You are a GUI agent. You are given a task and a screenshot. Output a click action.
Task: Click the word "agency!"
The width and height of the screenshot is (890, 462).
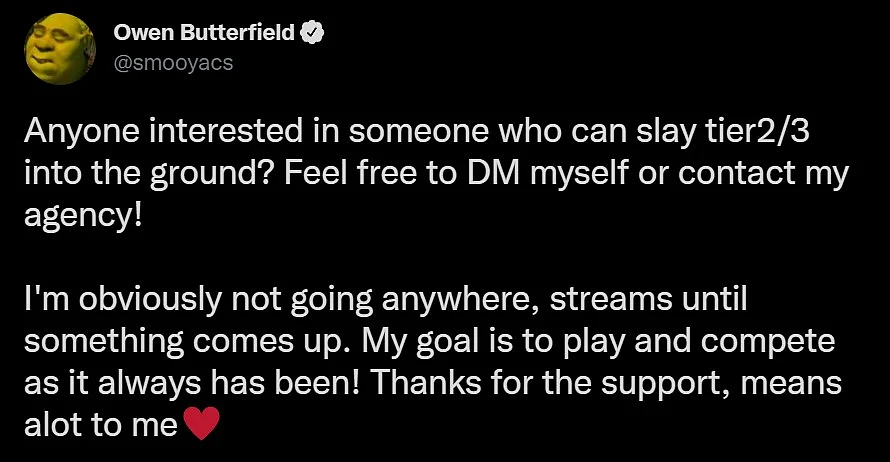(83, 217)
